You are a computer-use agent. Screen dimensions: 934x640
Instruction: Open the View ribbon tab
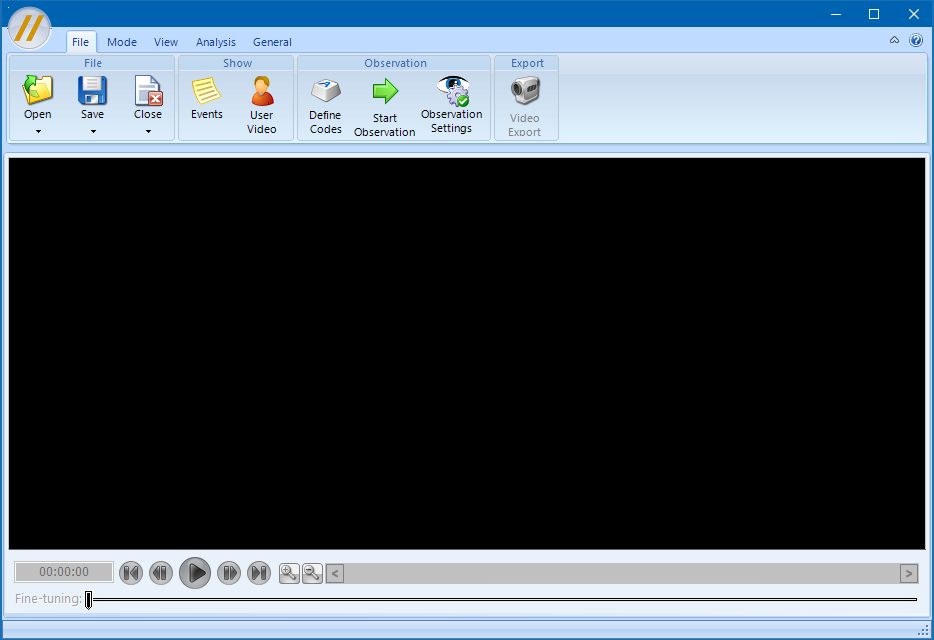166,42
